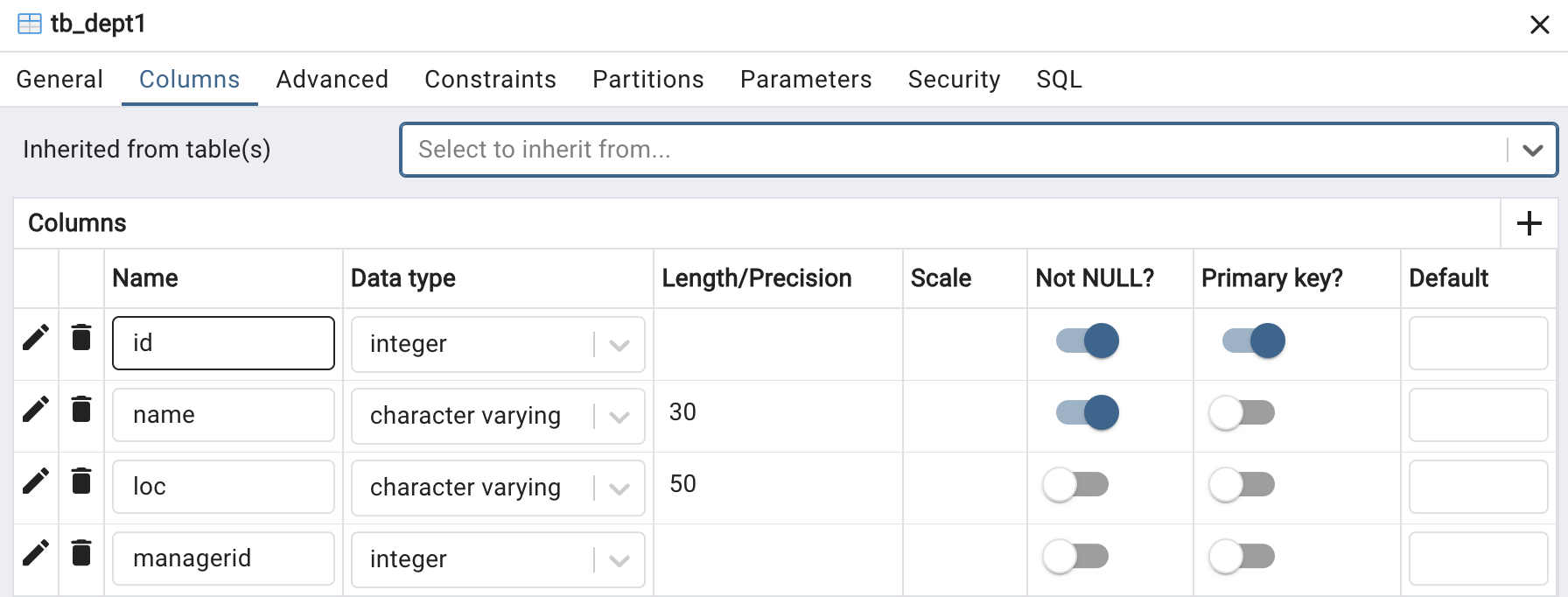The image size is (1568, 597).
Task: Remove the loc column with trash icon
Action: pos(81,481)
